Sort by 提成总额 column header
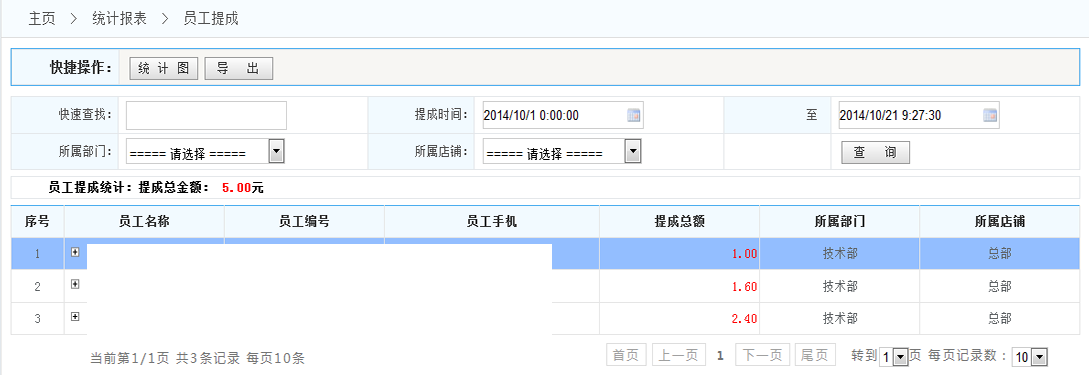1089x375 pixels. [x=680, y=222]
